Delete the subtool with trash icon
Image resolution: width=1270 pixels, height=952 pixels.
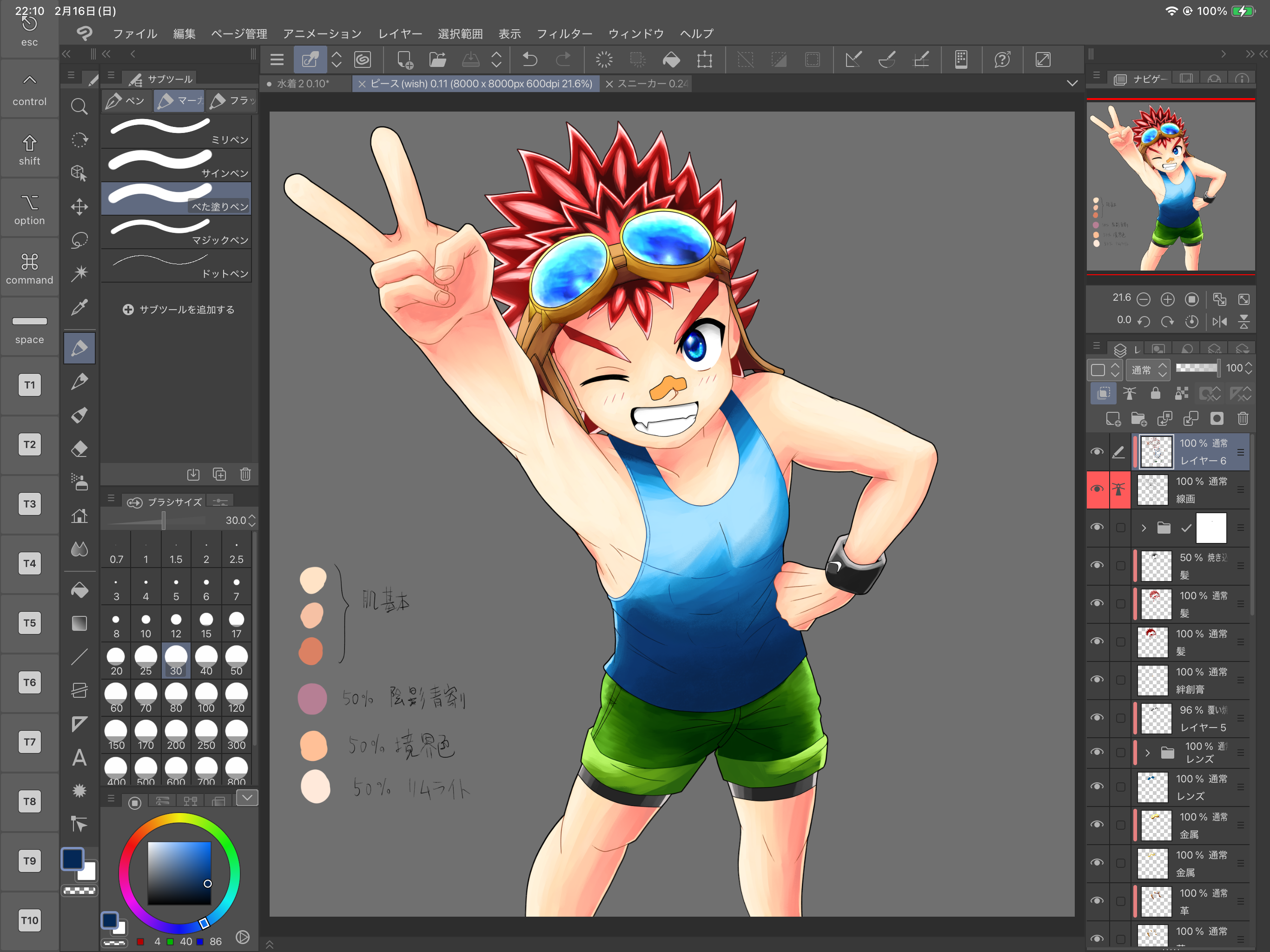click(x=245, y=474)
